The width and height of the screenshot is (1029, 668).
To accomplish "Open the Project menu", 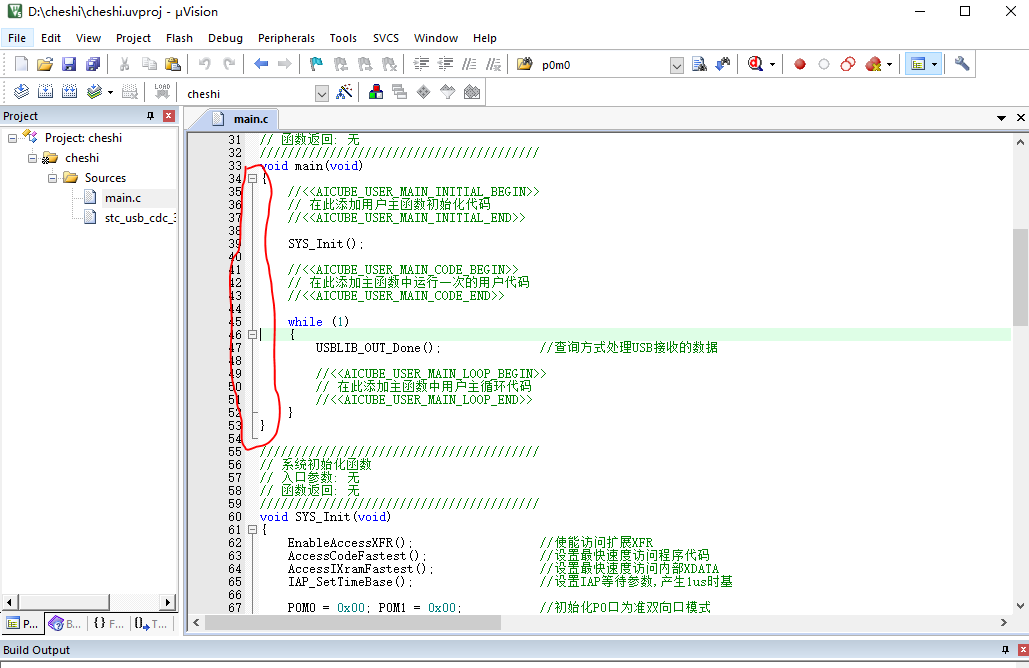I will pos(133,38).
